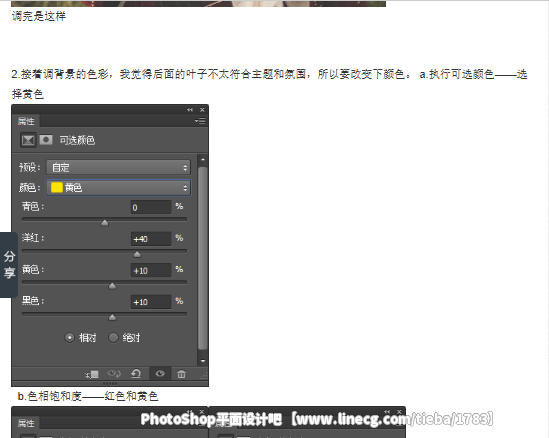Click the clip to layer icon
549x438 pixels.
point(92,374)
